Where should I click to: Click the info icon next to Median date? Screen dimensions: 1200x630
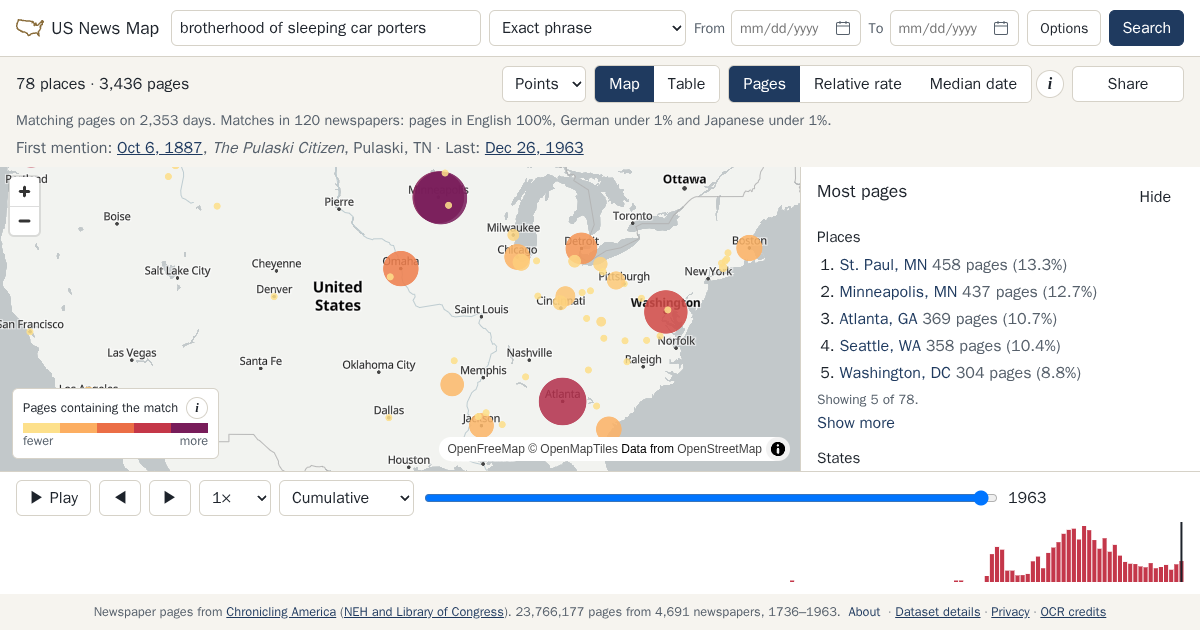1049,84
